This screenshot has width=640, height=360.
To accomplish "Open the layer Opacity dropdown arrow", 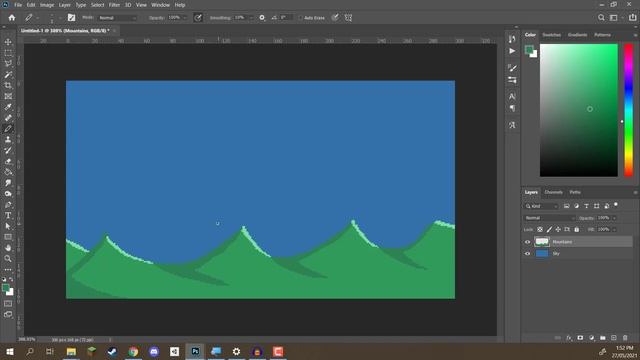I will [x=614, y=218].
